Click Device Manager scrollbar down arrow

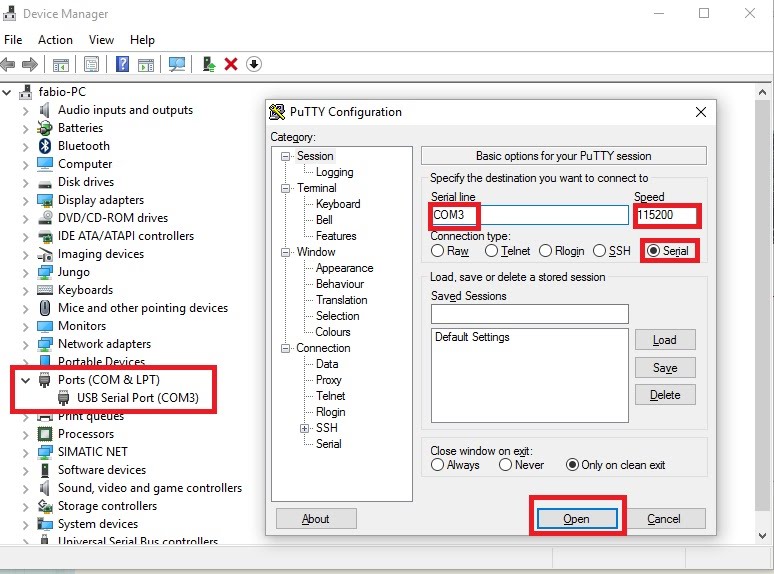[762, 536]
